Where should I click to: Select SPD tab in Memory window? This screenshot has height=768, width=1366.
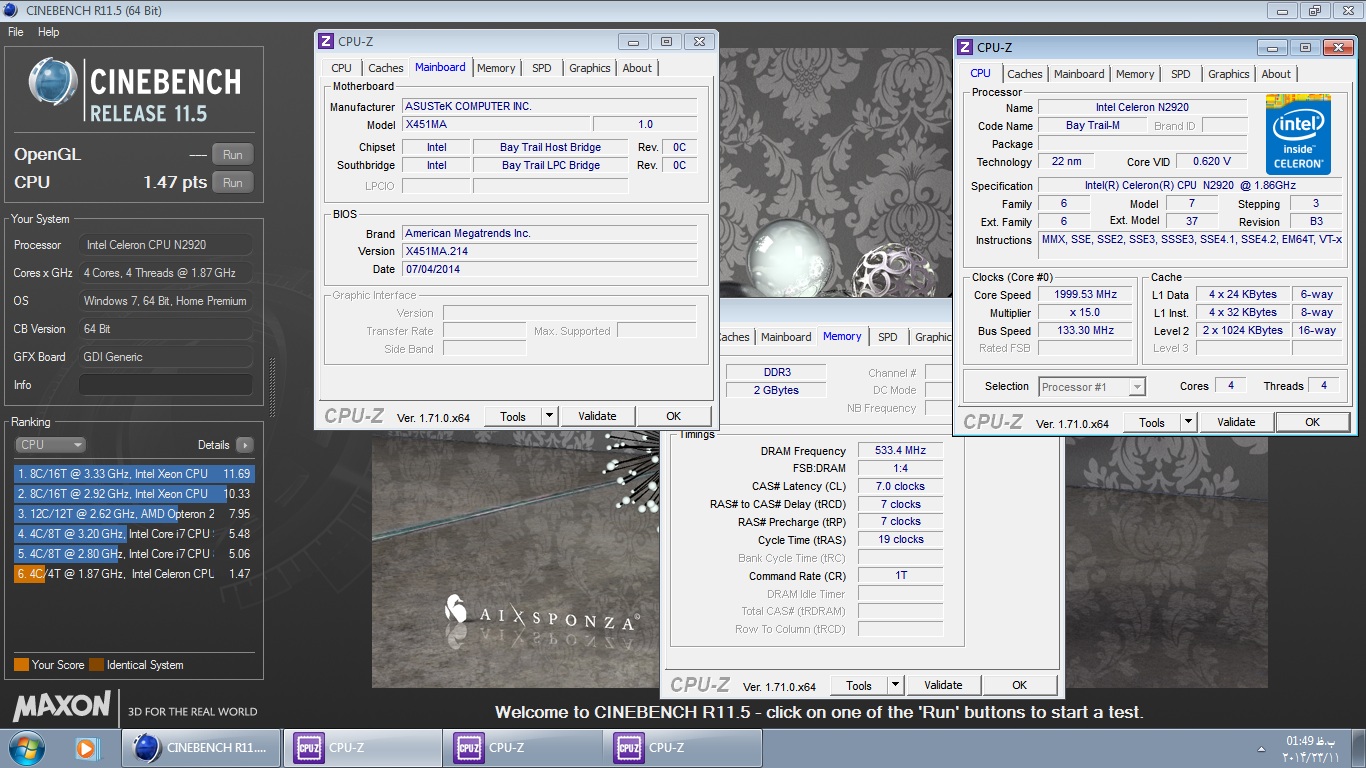tap(887, 337)
